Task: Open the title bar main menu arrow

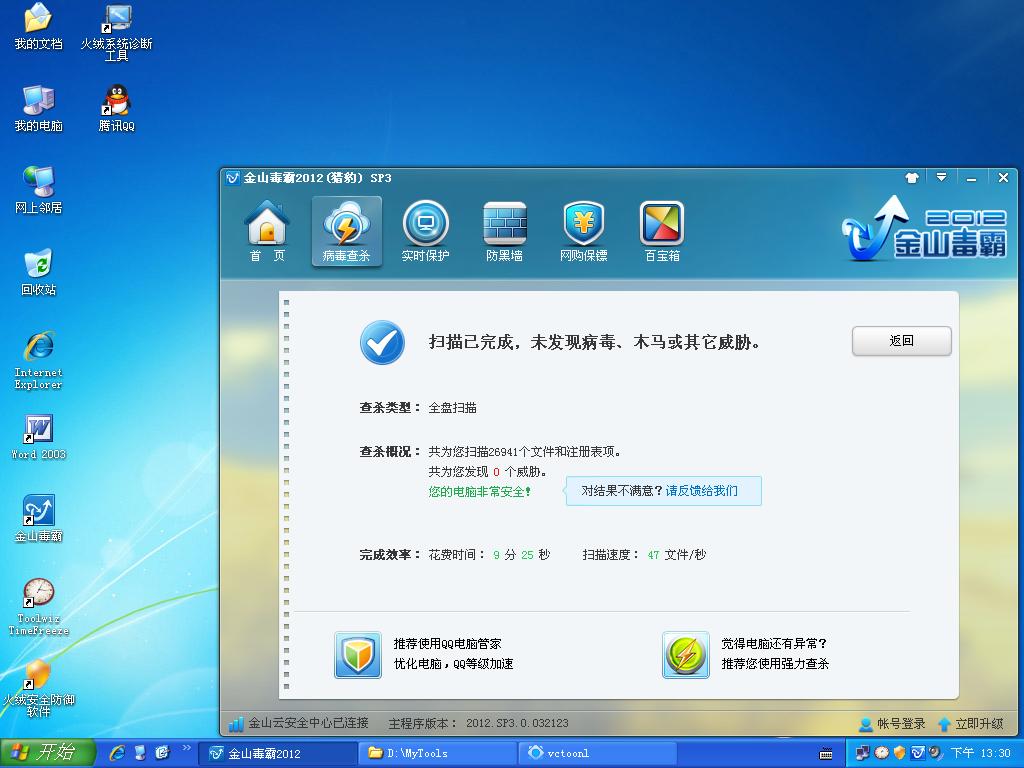Action: pos(941,178)
